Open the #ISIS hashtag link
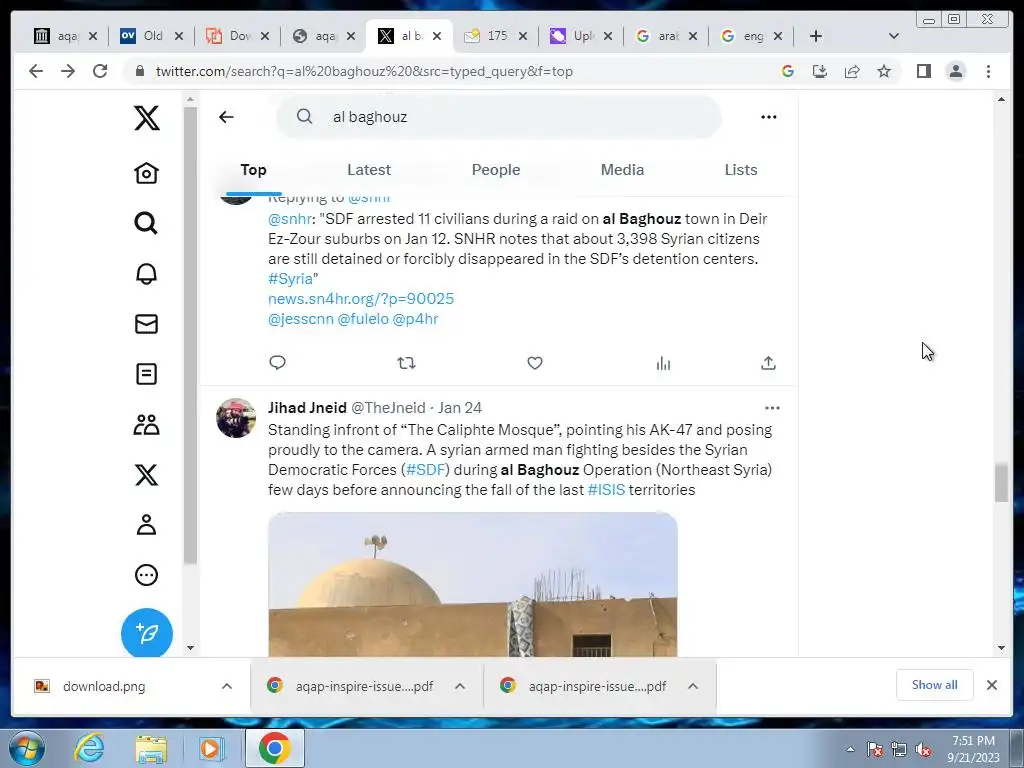The height and width of the screenshot is (768, 1024). [x=606, y=490]
